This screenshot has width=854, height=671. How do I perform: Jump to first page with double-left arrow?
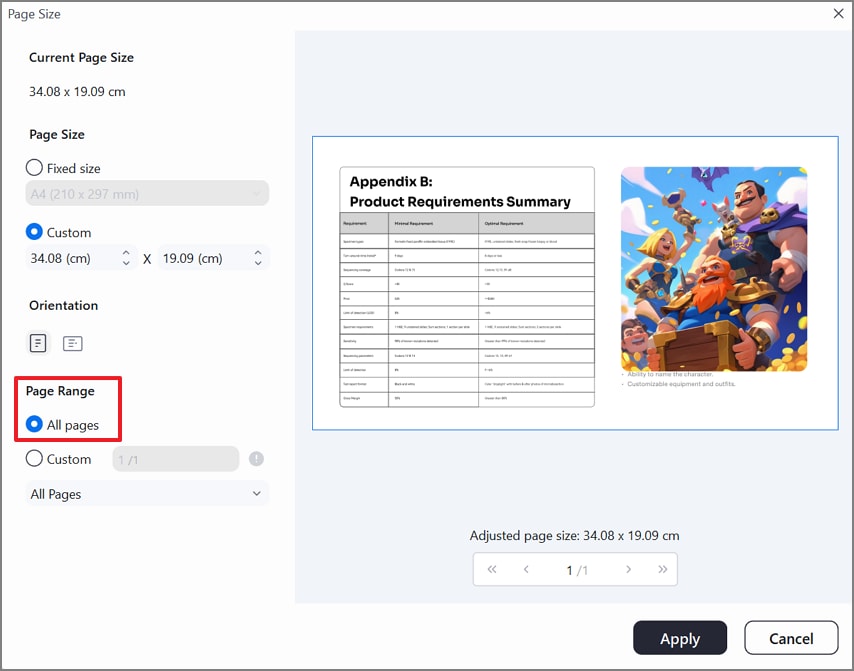pyautogui.click(x=491, y=569)
